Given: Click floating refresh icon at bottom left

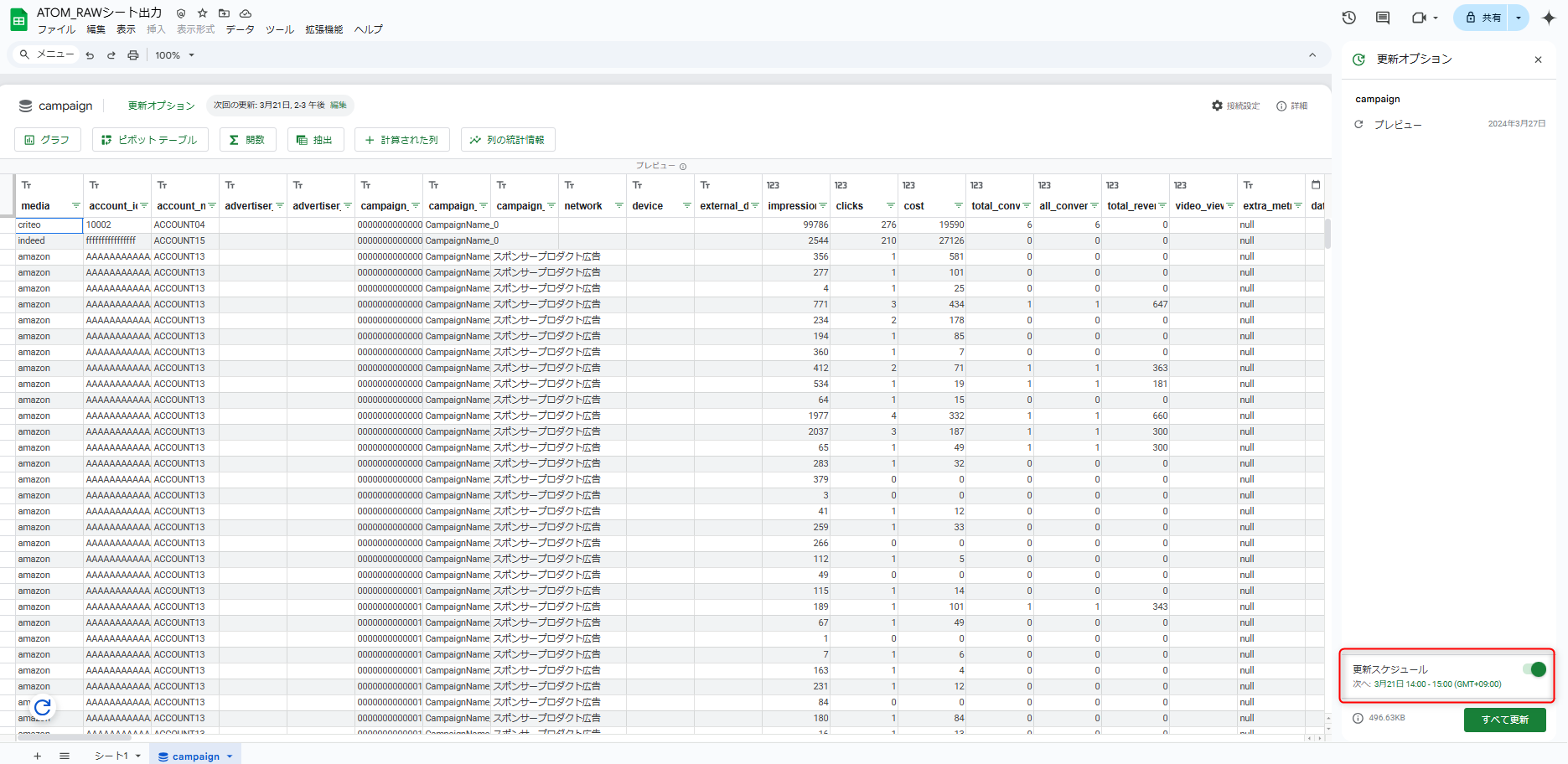Looking at the screenshot, I should coord(43,708).
